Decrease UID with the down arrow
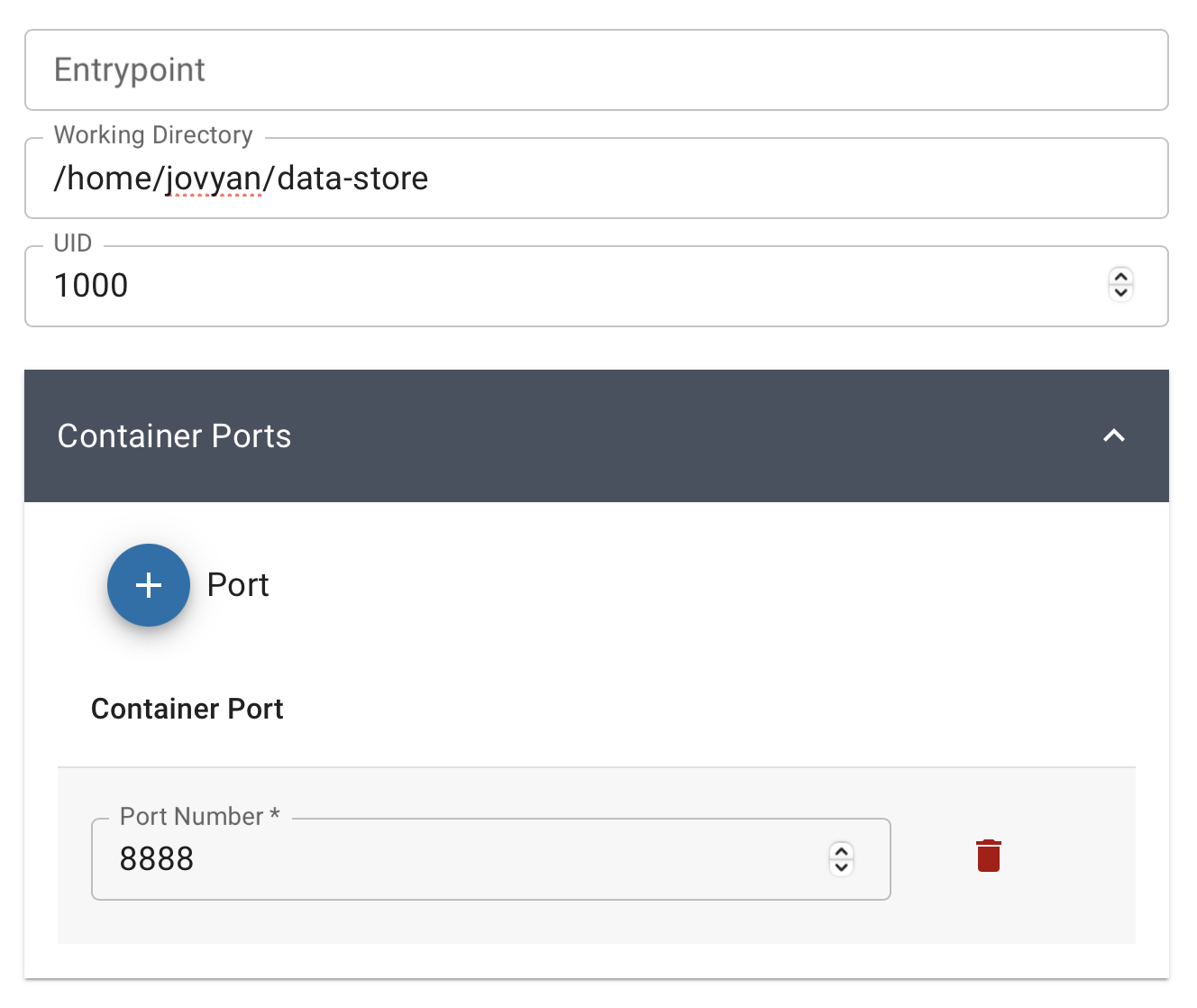Viewport: 1197px width, 1008px height. [x=1120, y=292]
